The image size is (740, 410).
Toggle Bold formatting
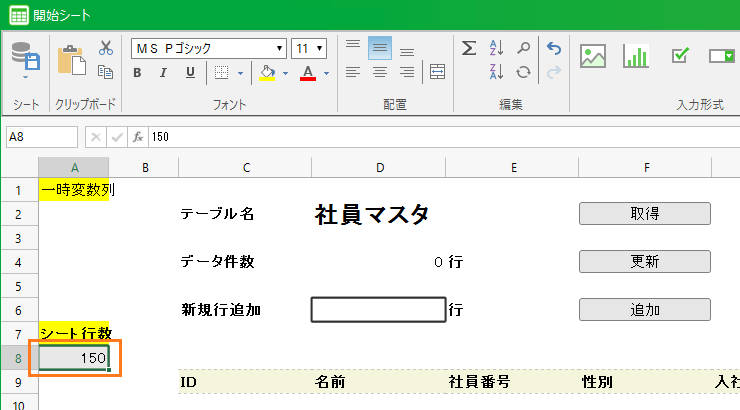point(137,73)
